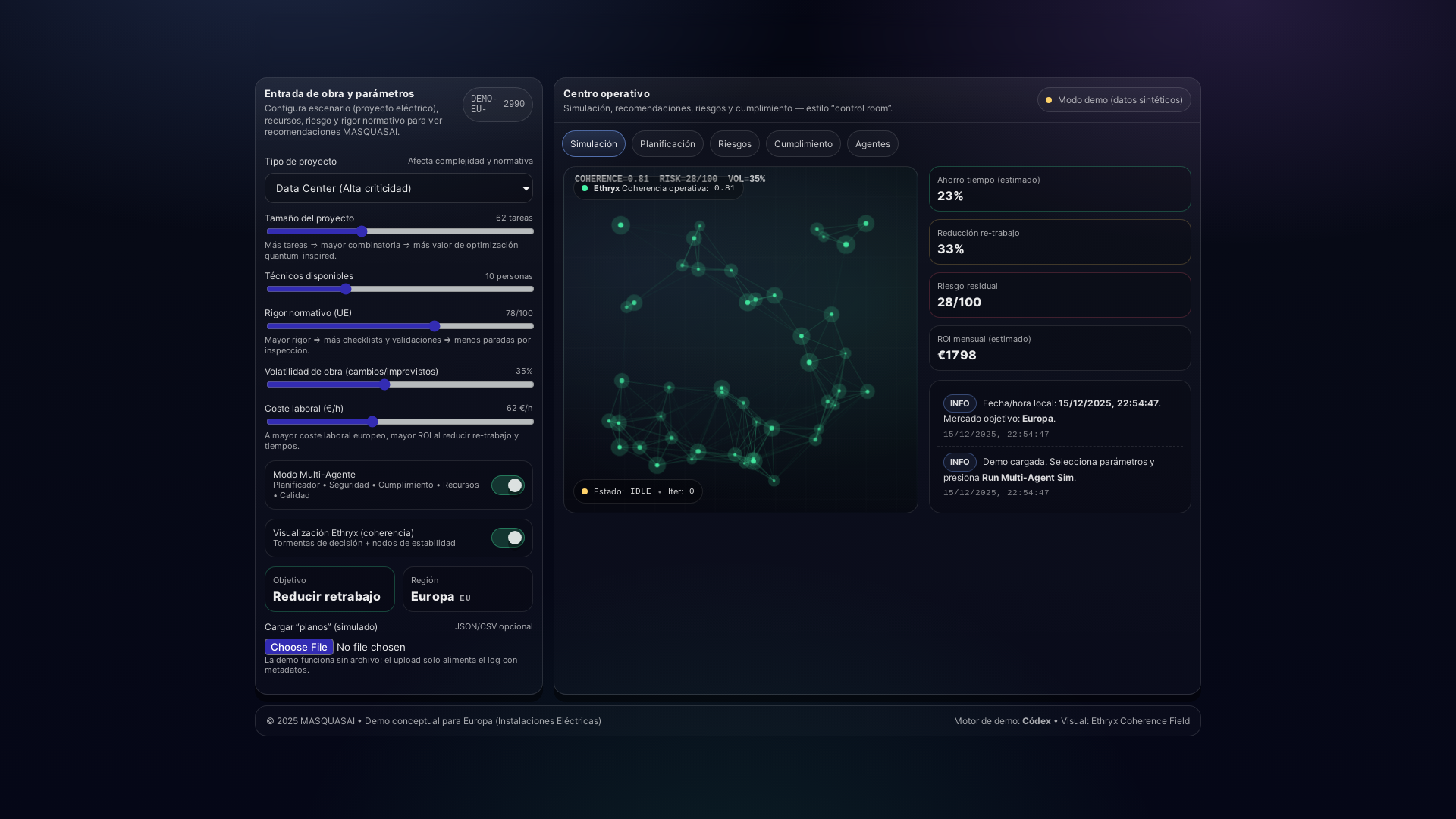
Task: Click the Choose File button
Action: [299, 647]
